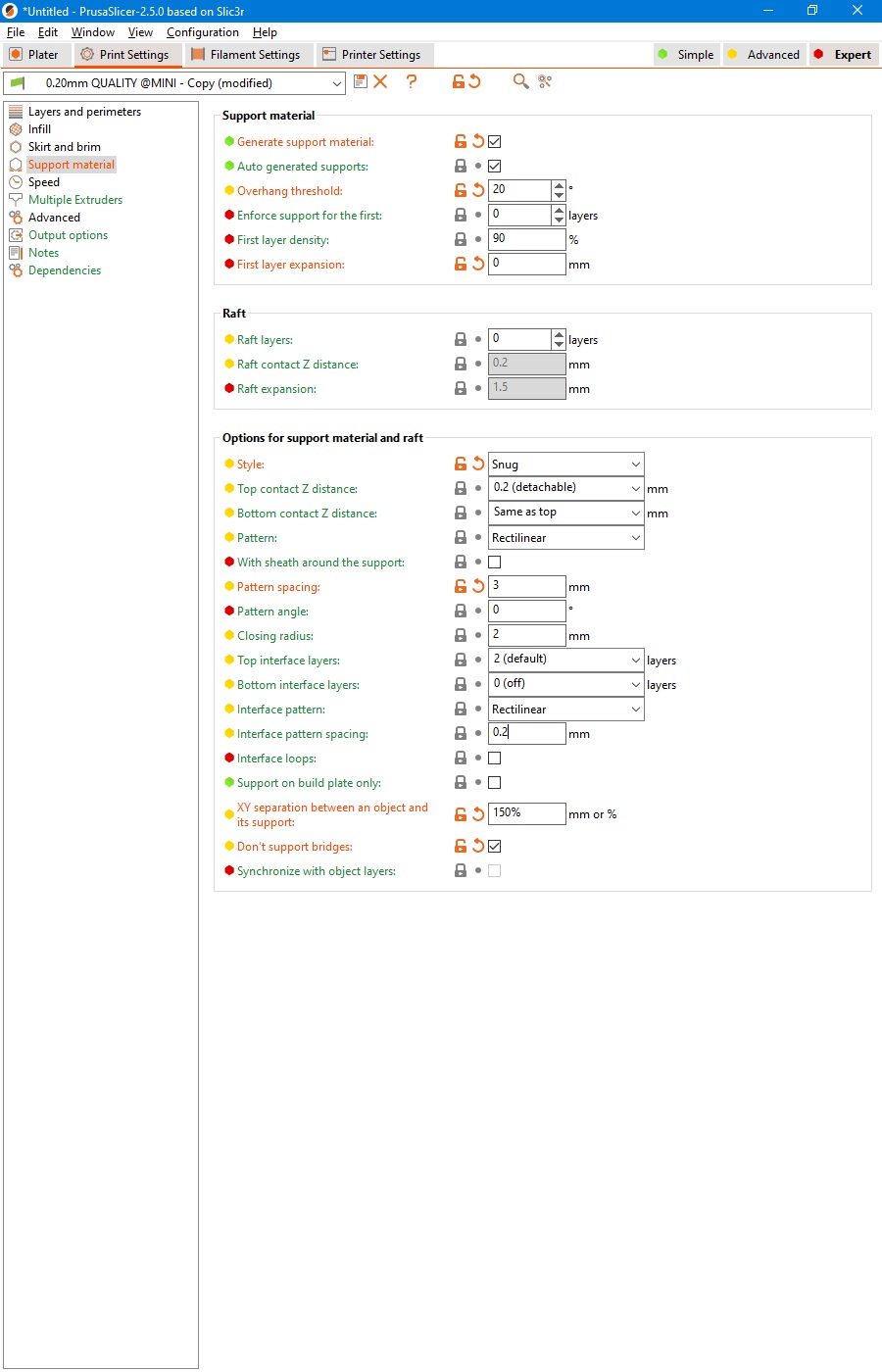Toggle Support on build plate only
Screen dimensions: 882x1372
coord(495,782)
